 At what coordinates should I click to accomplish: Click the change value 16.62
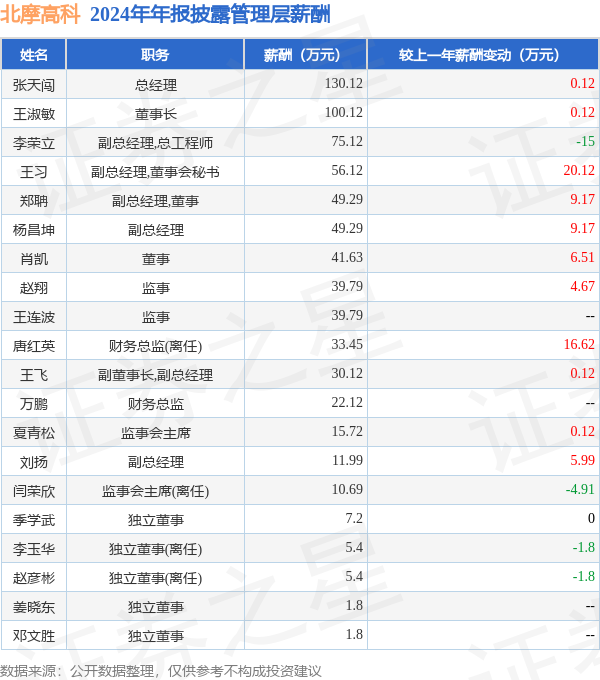pyautogui.click(x=579, y=345)
